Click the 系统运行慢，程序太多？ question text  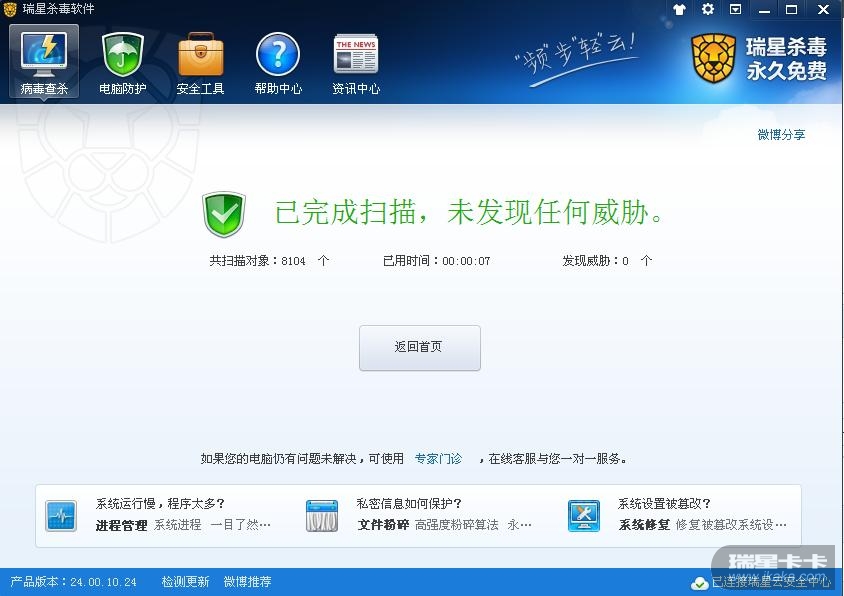pyautogui.click(x=160, y=504)
